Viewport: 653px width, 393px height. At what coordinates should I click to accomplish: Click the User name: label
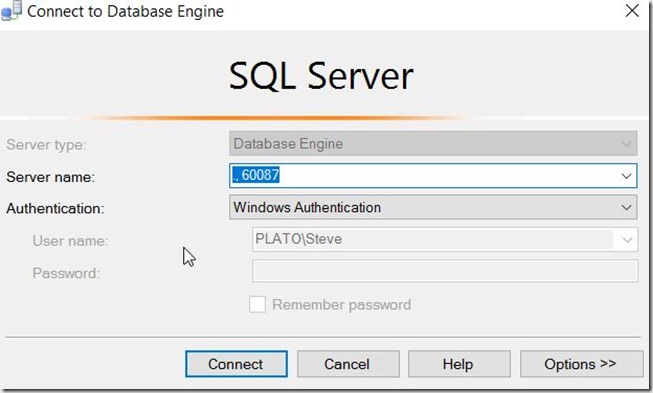70,241
